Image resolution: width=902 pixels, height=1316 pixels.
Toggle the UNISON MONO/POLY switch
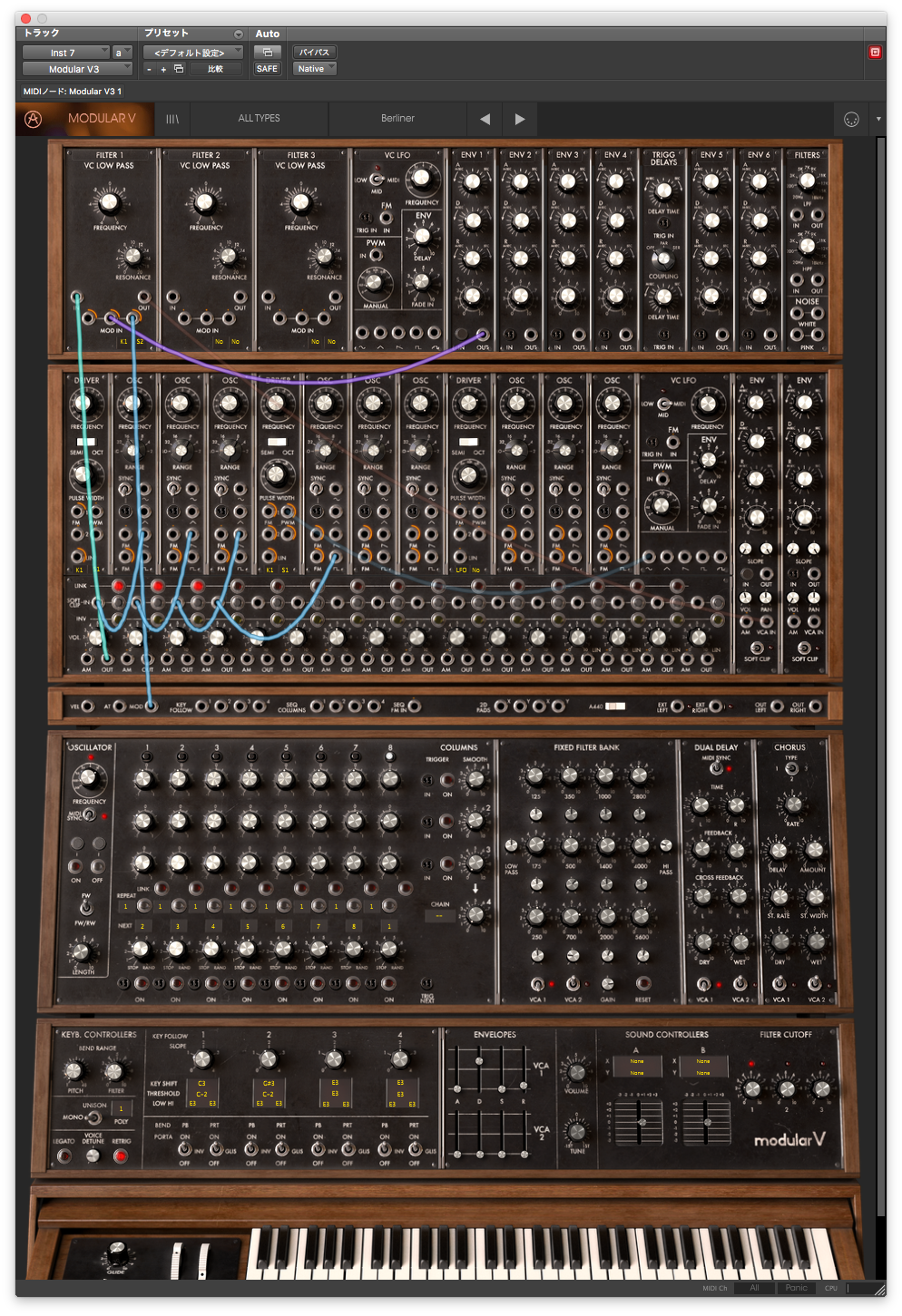point(94,1117)
